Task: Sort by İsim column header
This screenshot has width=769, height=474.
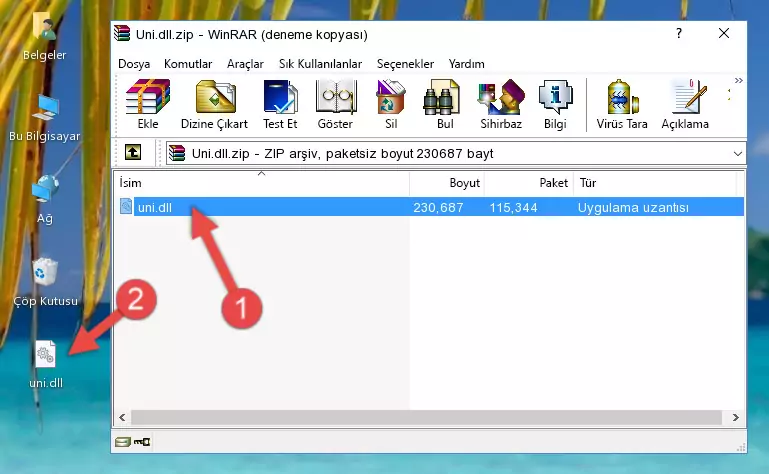Action: 262,183
